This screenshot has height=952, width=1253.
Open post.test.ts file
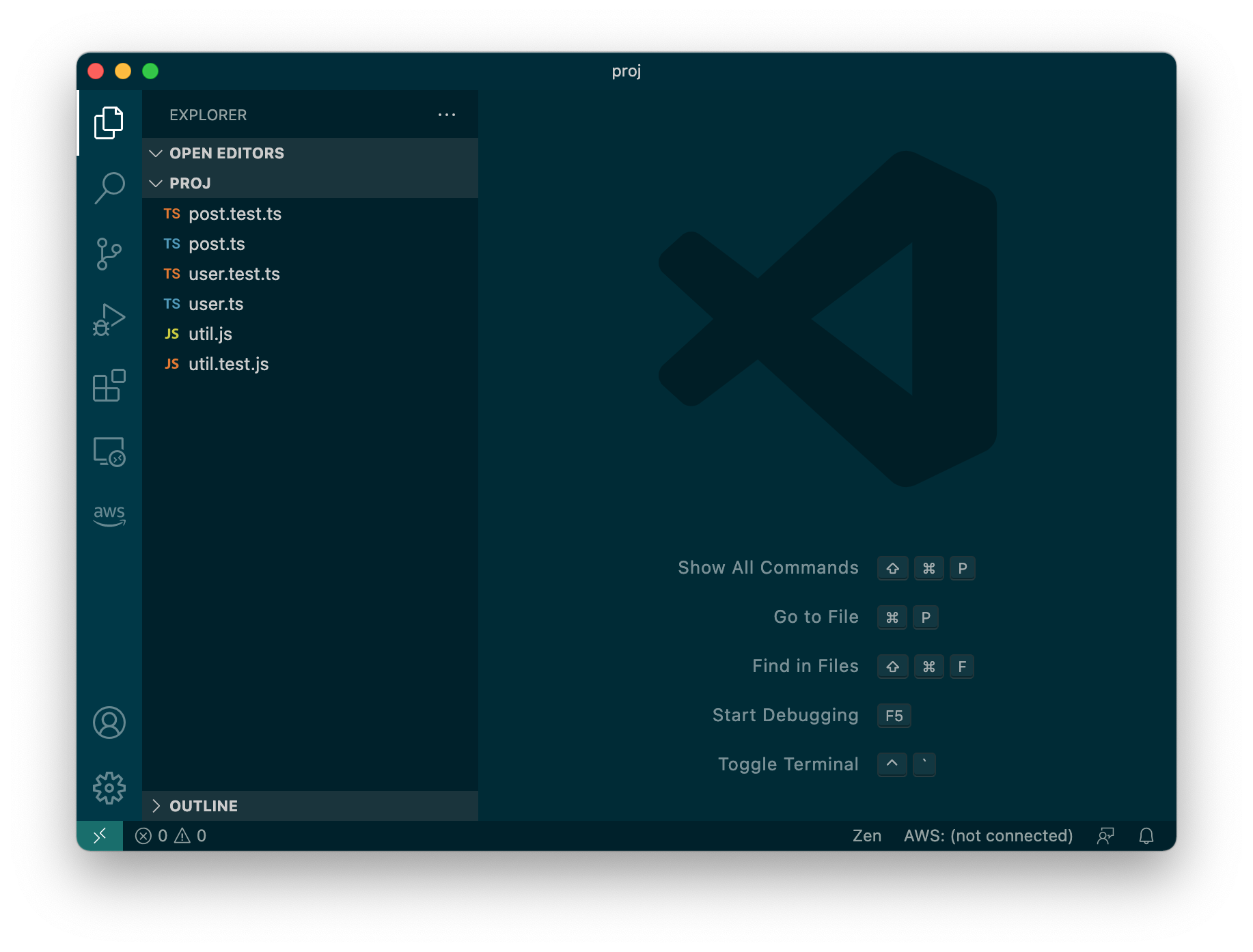310,214
